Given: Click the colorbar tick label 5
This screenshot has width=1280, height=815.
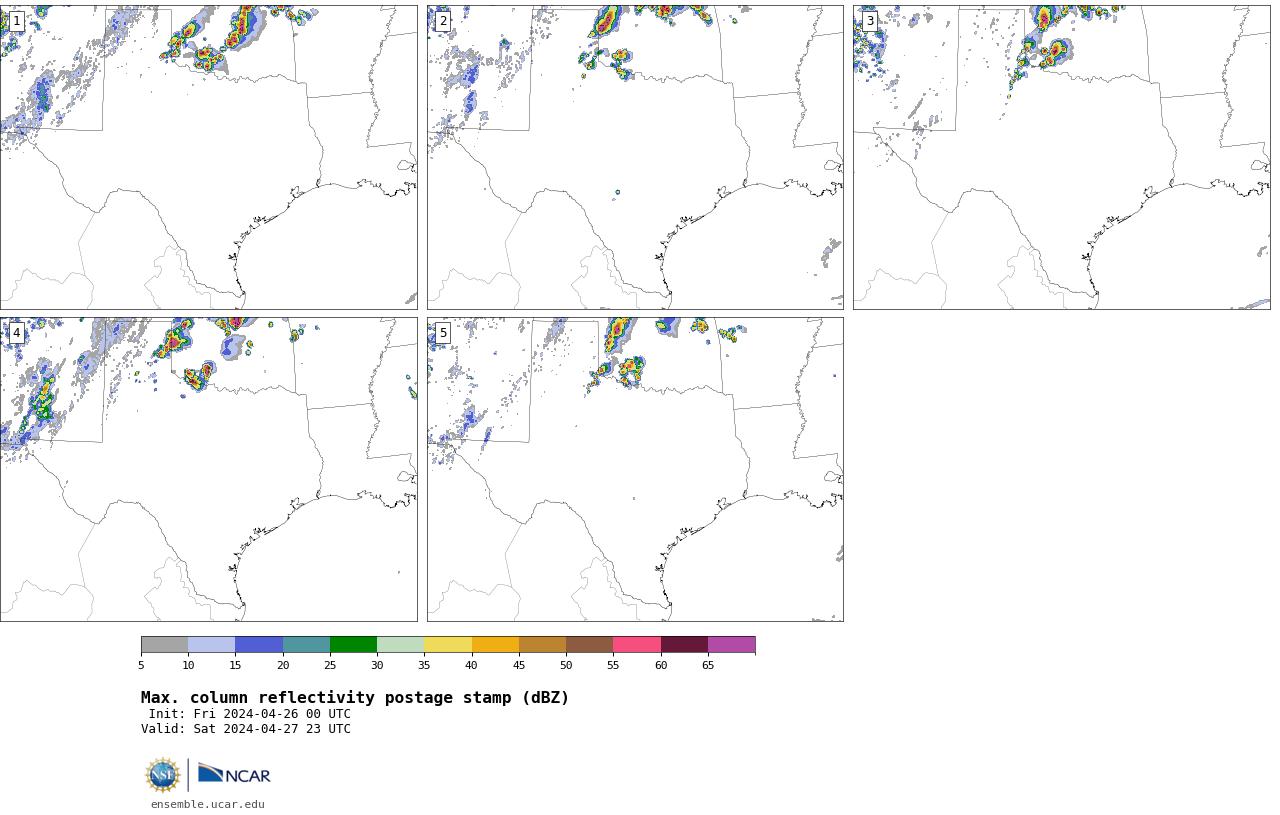Looking at the screenshot, I should pos(141,665).
